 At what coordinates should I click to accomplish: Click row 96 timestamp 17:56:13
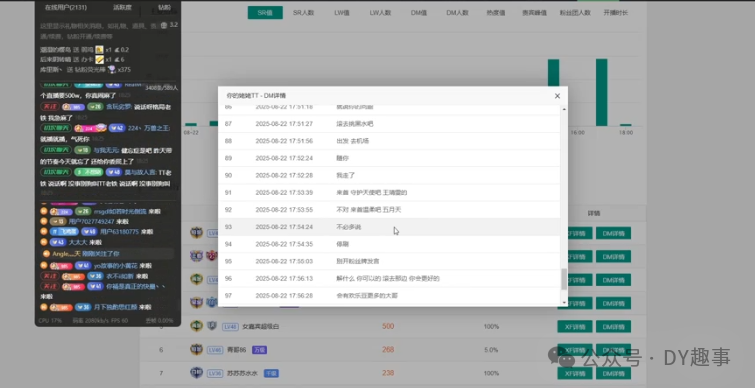284,279
